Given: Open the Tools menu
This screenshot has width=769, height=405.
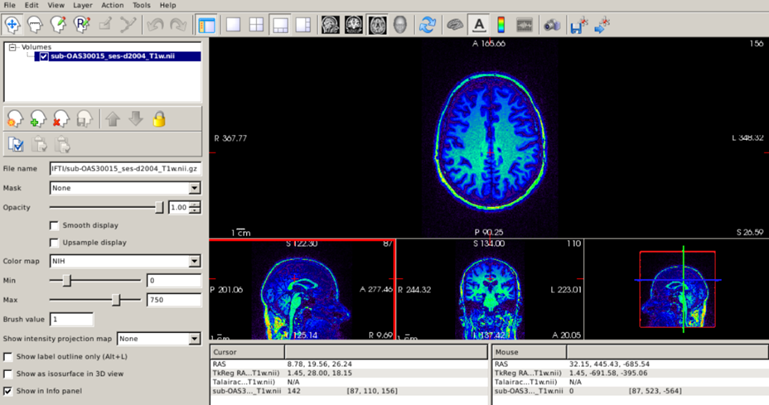Looking at the screenshot, I should (141, 5).
